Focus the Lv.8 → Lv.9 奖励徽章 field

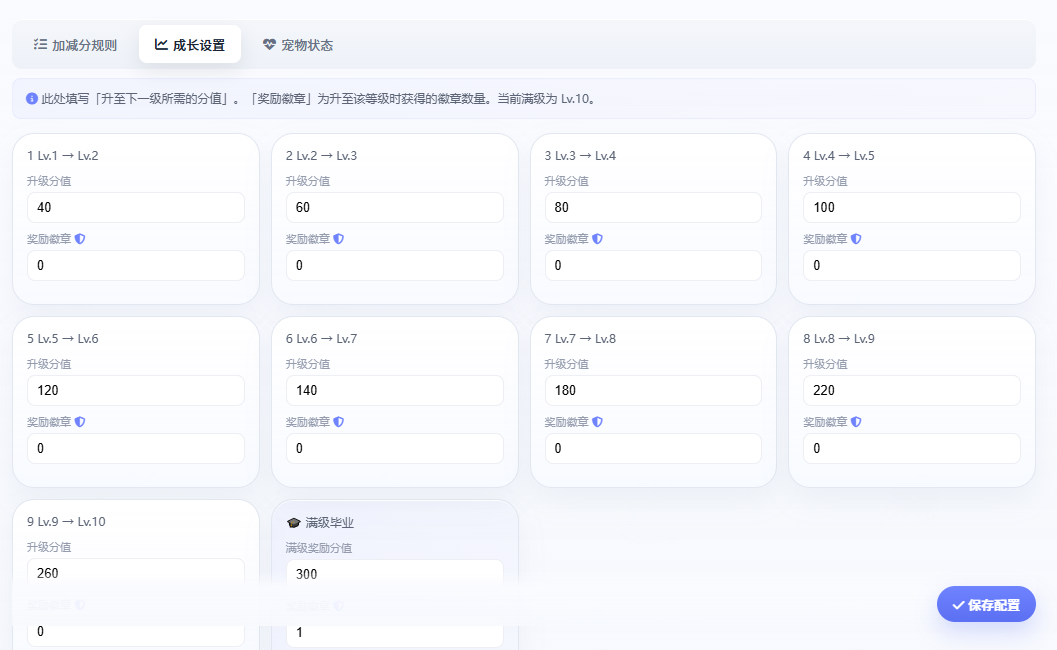point(911,448)
